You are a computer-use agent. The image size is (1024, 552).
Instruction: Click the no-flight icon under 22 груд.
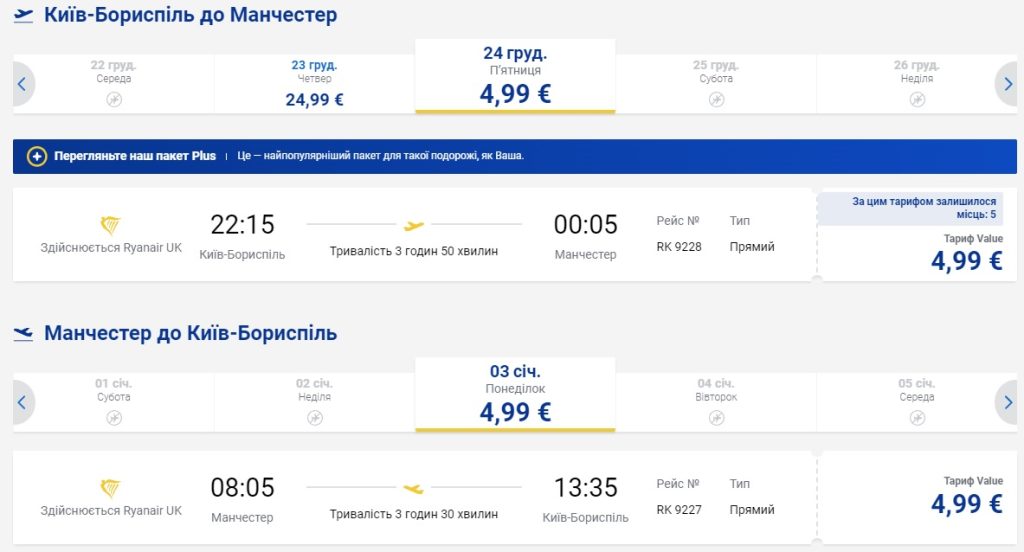click(x=114, y=99)
